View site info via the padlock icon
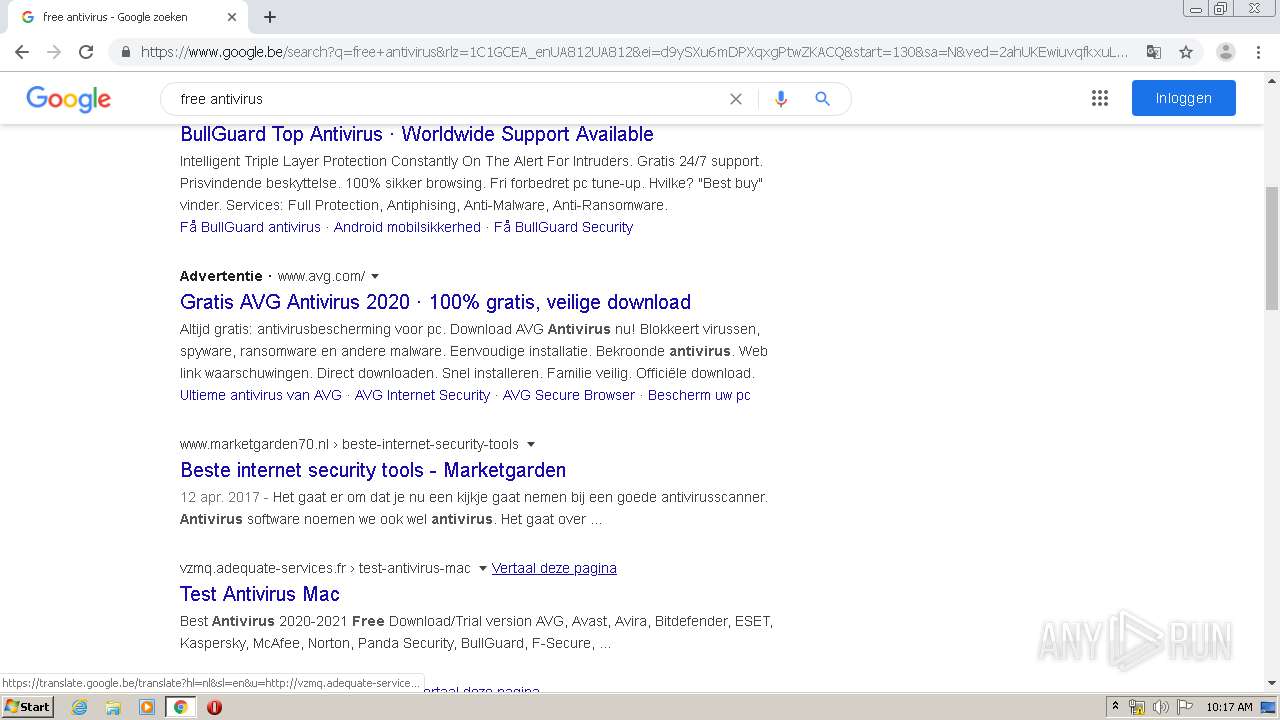This screenshot has width=1280, height=720. click(x=125, y=52)
